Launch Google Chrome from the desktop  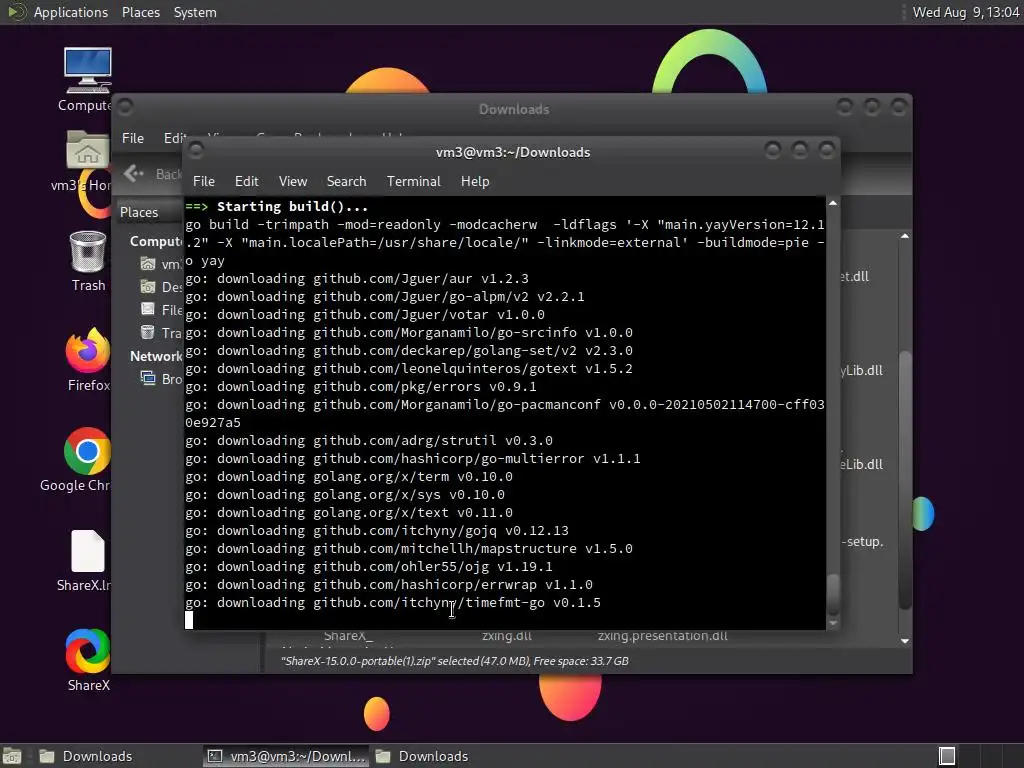point(87,451)
